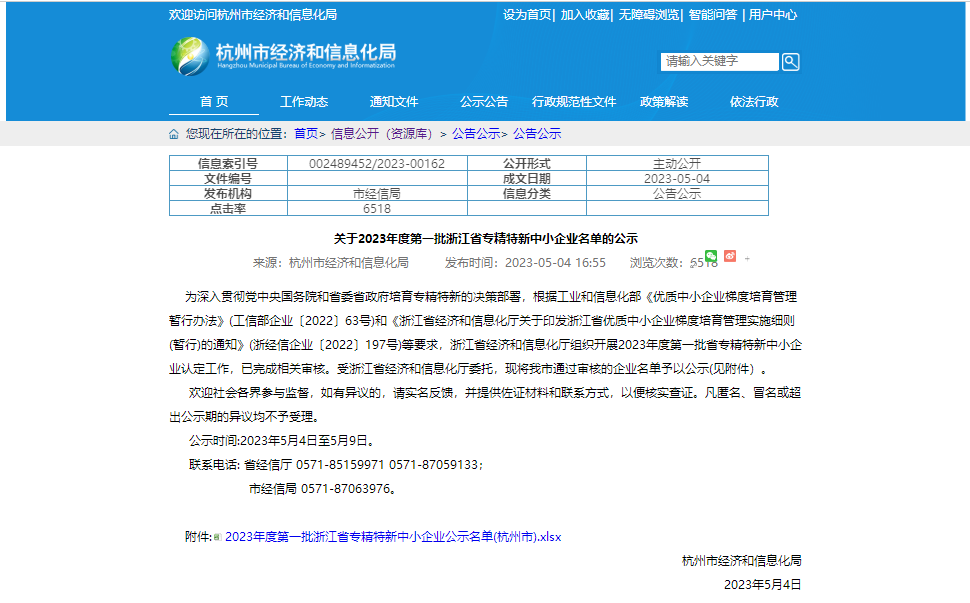Download the 2023年度 xlsx attachment
Viewport: 970px width, 603px height.
click(393, 537)
